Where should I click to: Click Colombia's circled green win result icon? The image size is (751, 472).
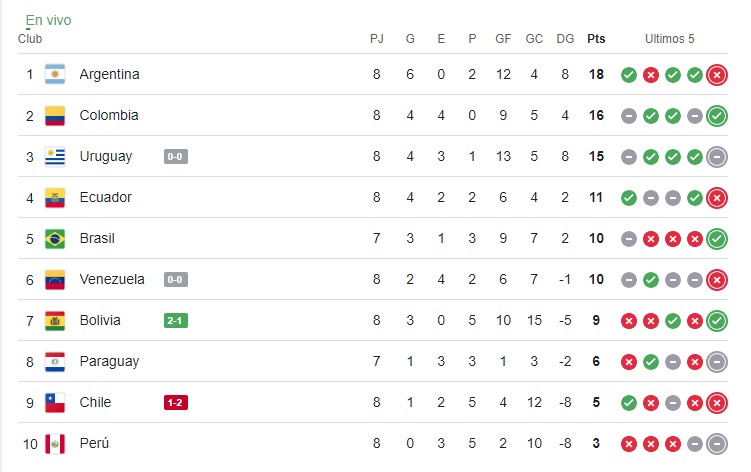pyautogui.click(x=716, y=116)
